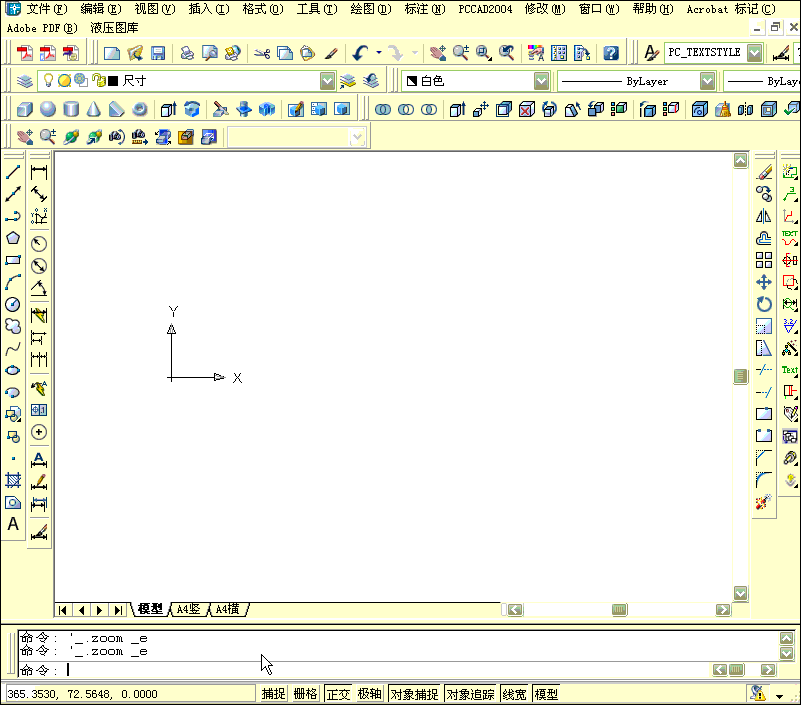801x705 pixels.
Task: Click inside the command line input field
Action: point(200,670)
